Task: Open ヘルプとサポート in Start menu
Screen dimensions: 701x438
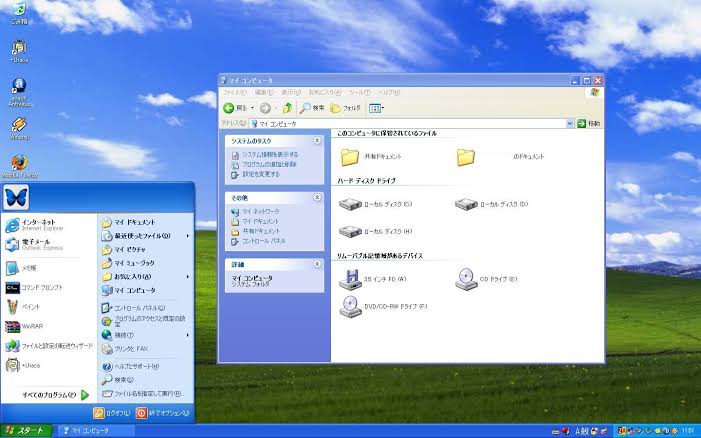Action: click(145, 366)
